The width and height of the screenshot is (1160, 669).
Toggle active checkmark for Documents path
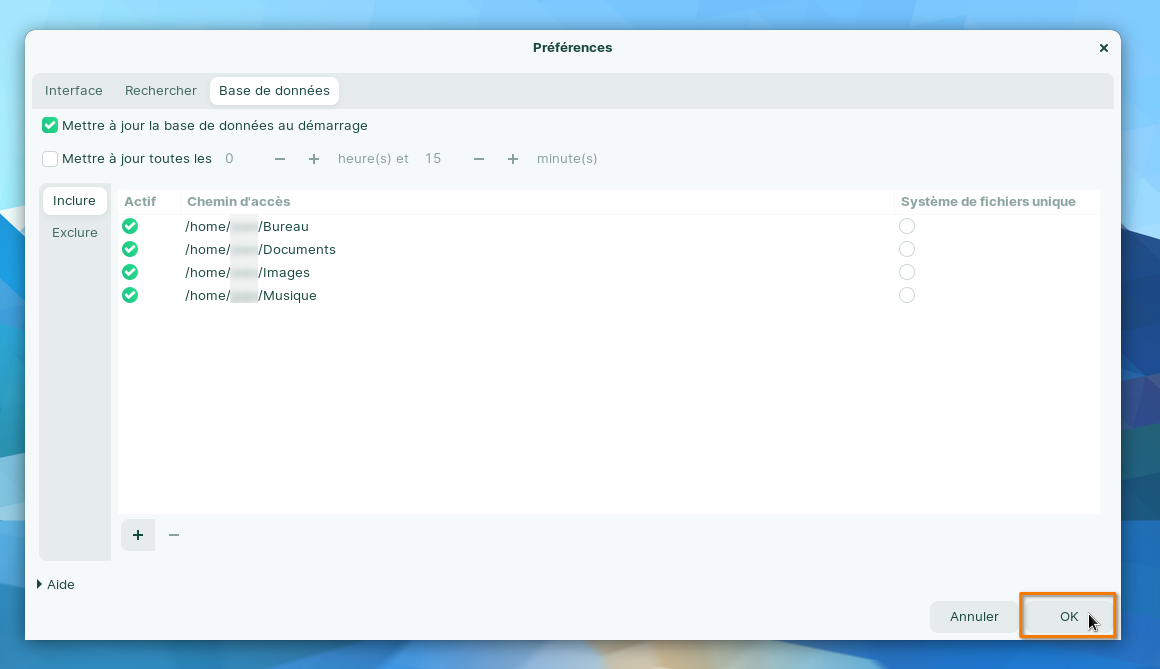pyautogui.click(x=130, y=249)
